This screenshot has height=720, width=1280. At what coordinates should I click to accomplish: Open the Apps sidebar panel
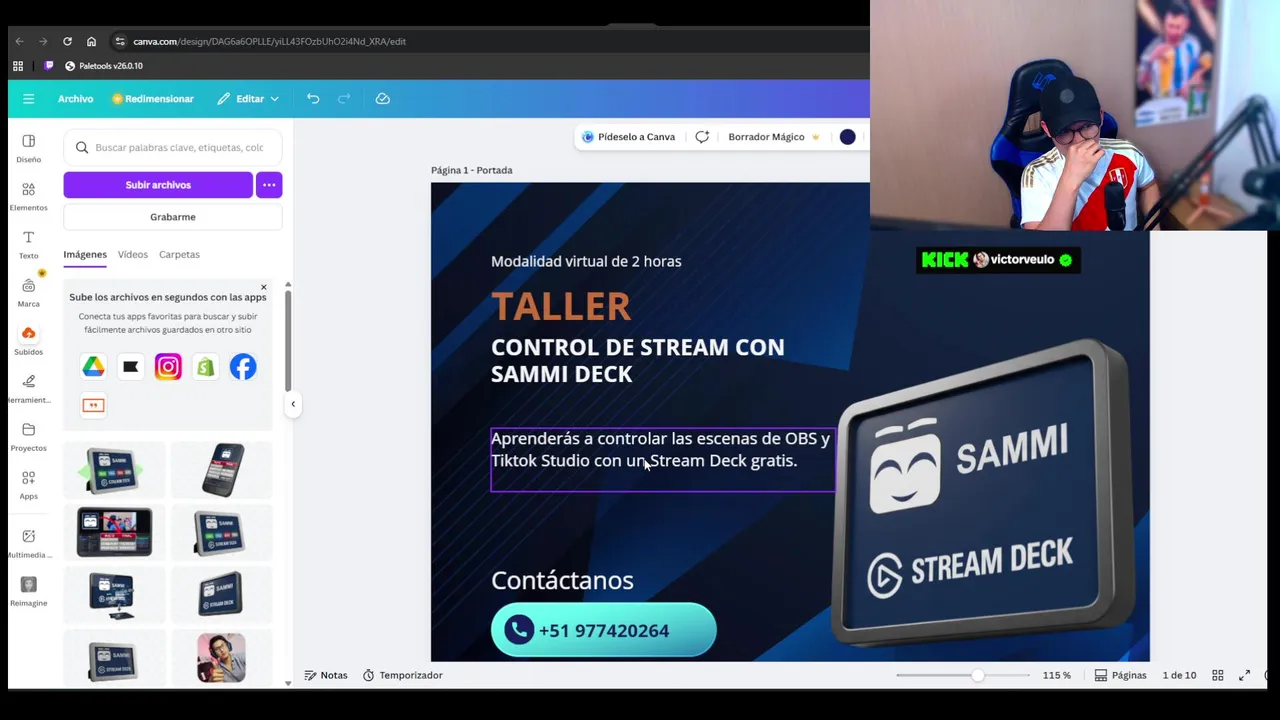pyautogui.click(x=28, y=484)
